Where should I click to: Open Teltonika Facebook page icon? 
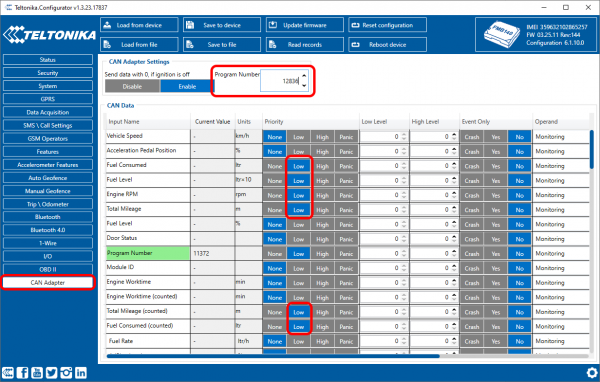point(22,373)
